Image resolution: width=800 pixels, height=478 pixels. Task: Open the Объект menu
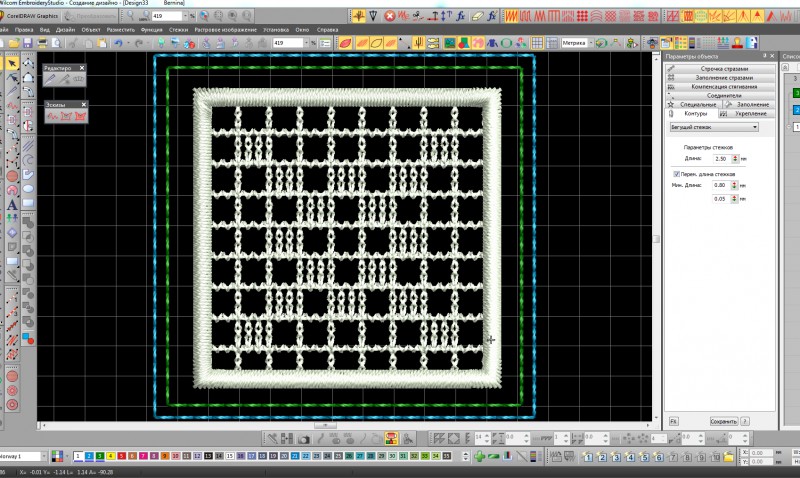[91, 30]
